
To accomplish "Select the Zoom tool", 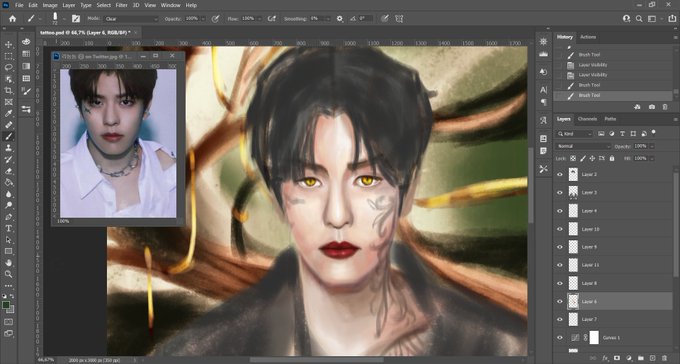I will click(x=8, y=274).
